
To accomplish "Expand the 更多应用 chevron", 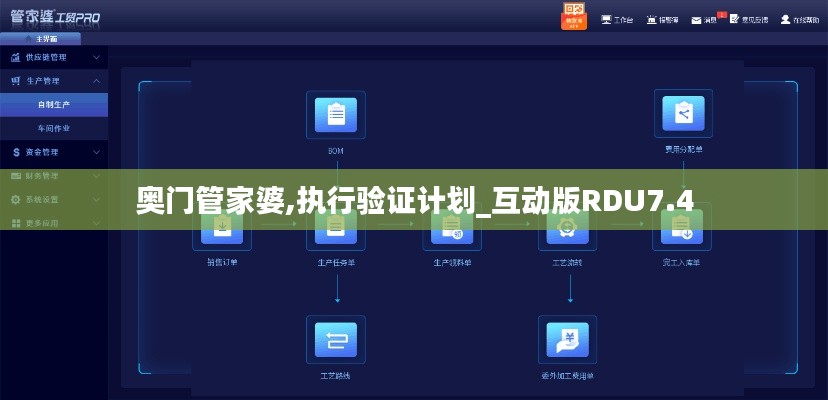I will coord(97,224).
